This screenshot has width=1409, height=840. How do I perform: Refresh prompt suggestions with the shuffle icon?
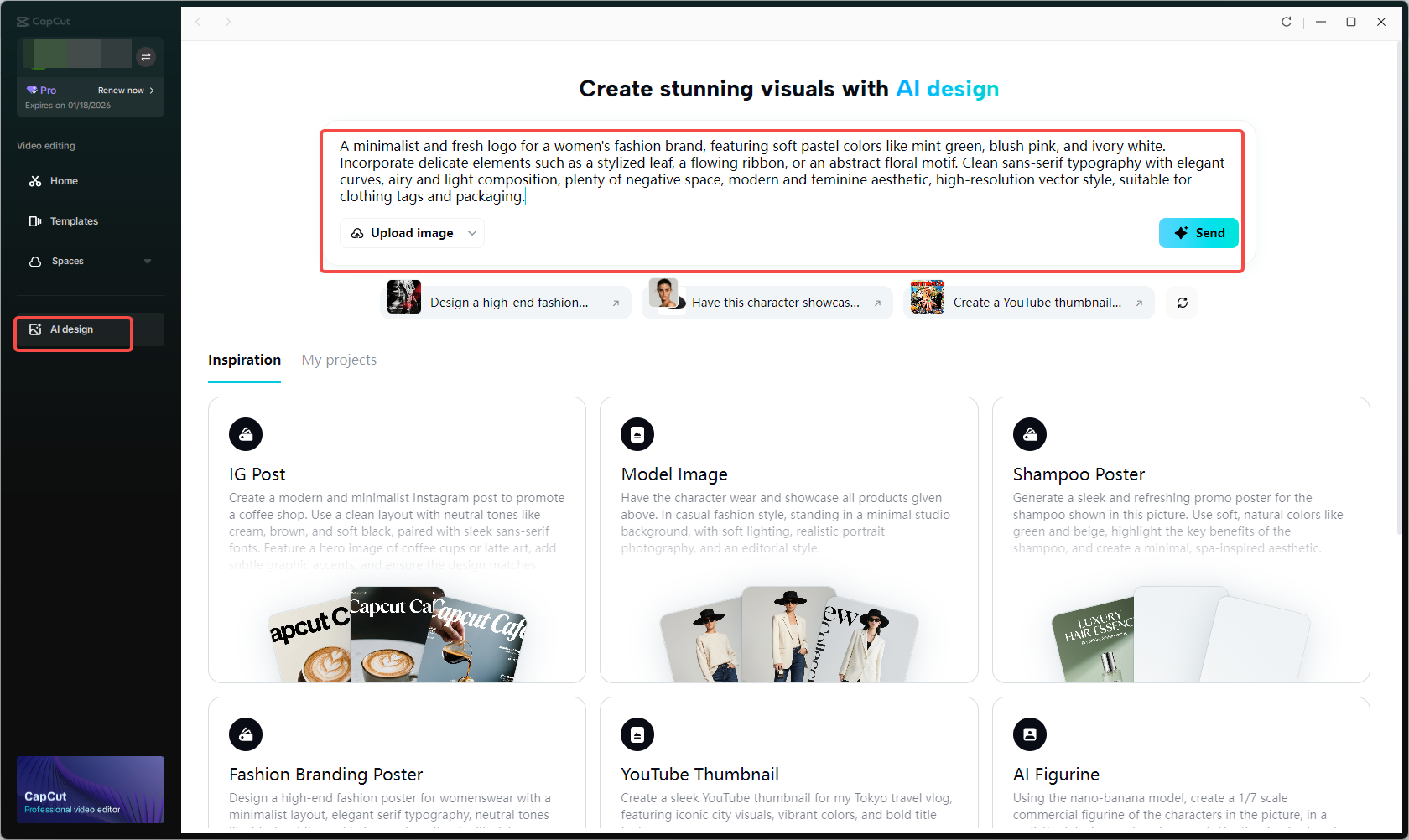[x=1182, y=303]
